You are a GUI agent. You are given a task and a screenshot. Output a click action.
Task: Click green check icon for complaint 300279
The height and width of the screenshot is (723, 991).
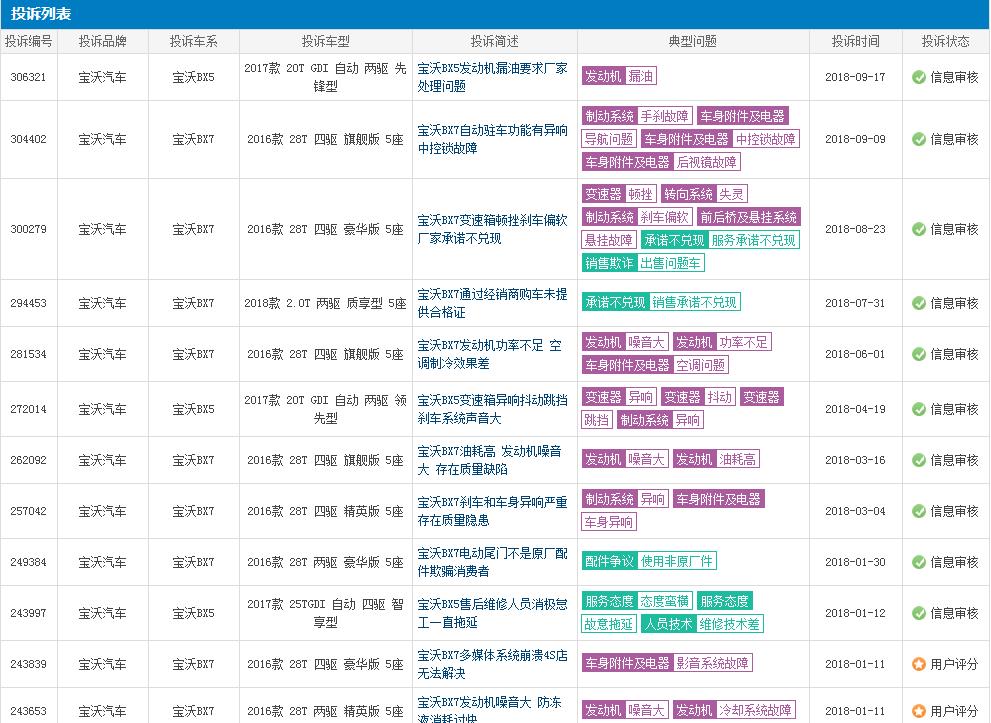(x=919, y=229)
